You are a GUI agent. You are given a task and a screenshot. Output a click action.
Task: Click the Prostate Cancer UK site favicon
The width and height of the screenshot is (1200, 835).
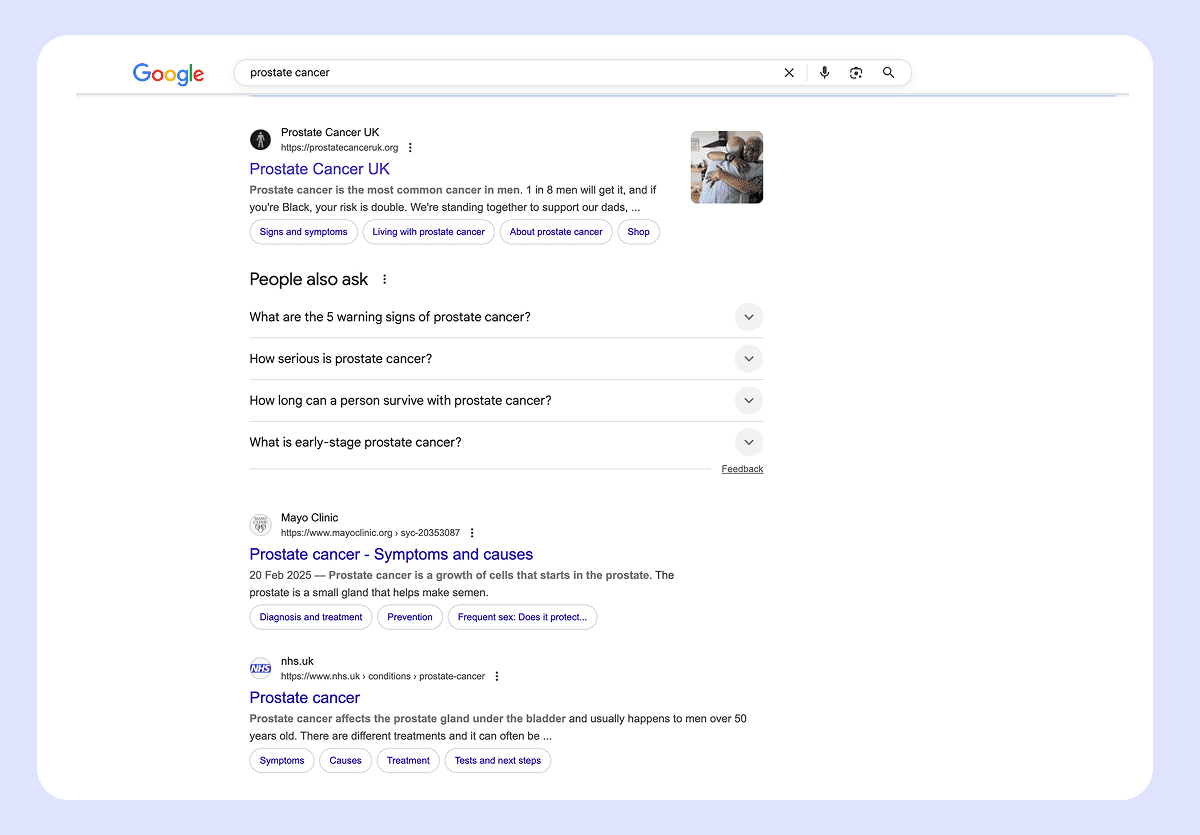(x=260, y=139)
